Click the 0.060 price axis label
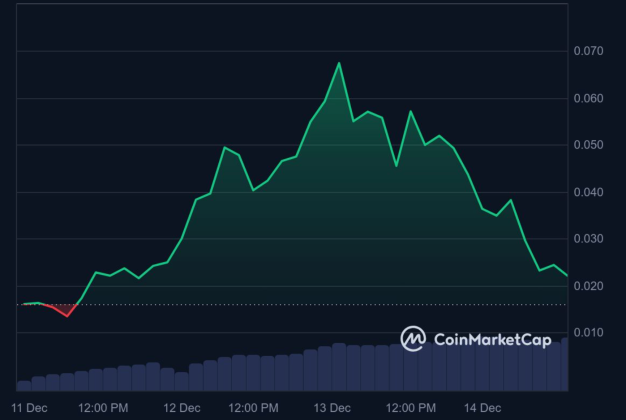626x420 pixels. pyautogui.click(x=588, y=98)
